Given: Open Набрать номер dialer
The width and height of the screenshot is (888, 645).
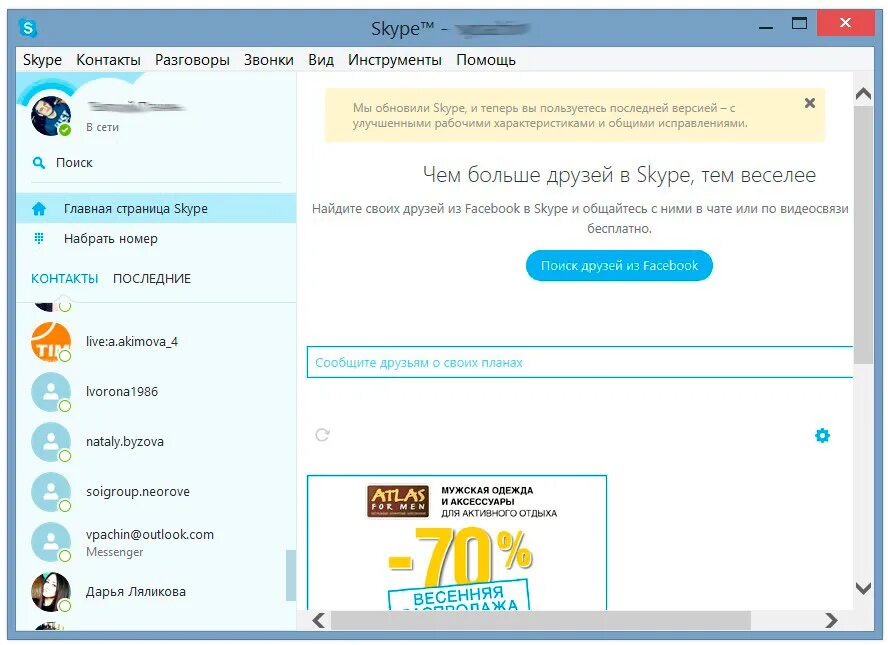Looking at the screenshot, I should pyautogui.click(x=156, y=238).
